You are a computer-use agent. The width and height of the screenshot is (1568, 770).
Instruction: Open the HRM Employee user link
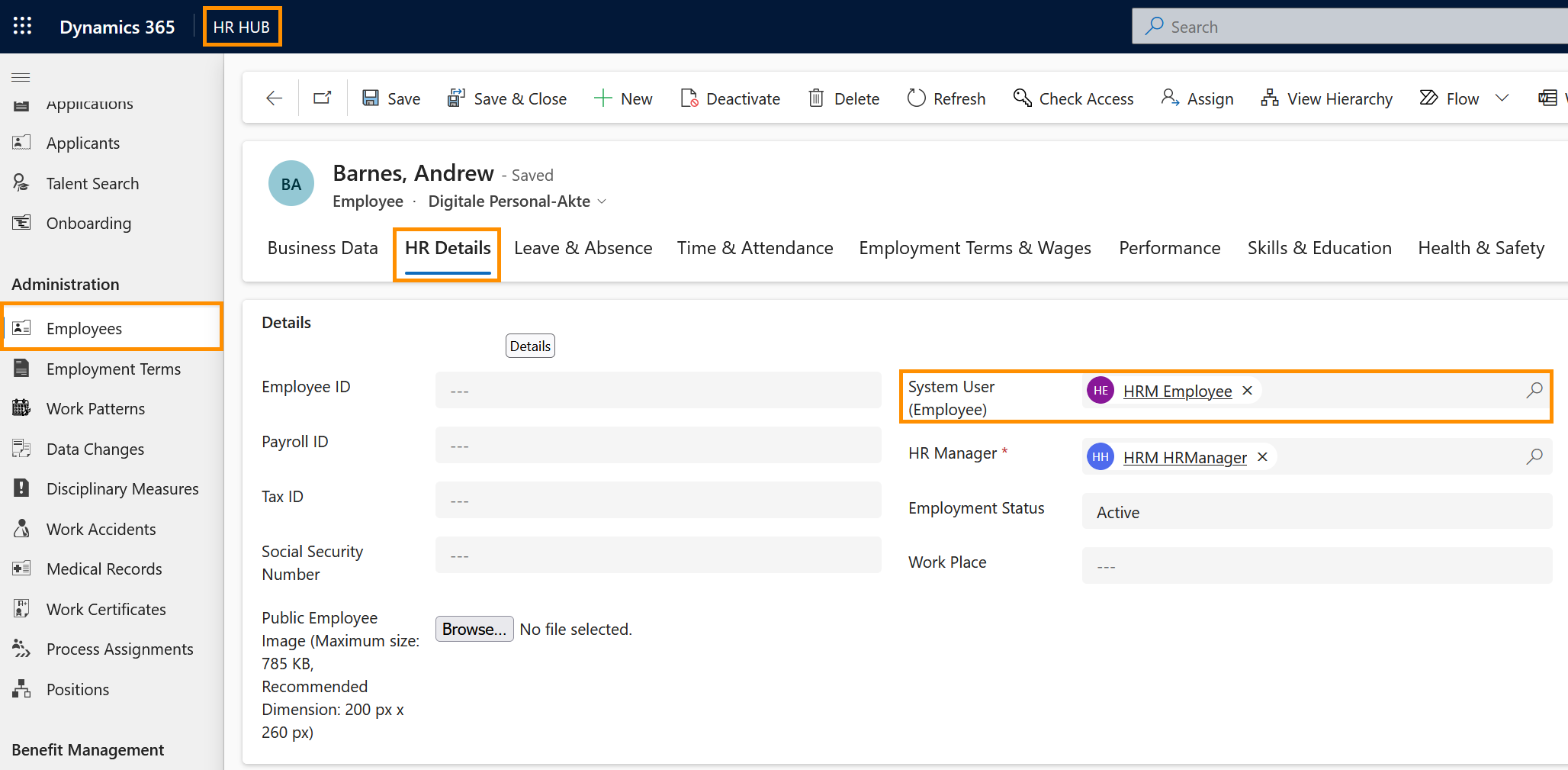click(x=1177, y=391)
